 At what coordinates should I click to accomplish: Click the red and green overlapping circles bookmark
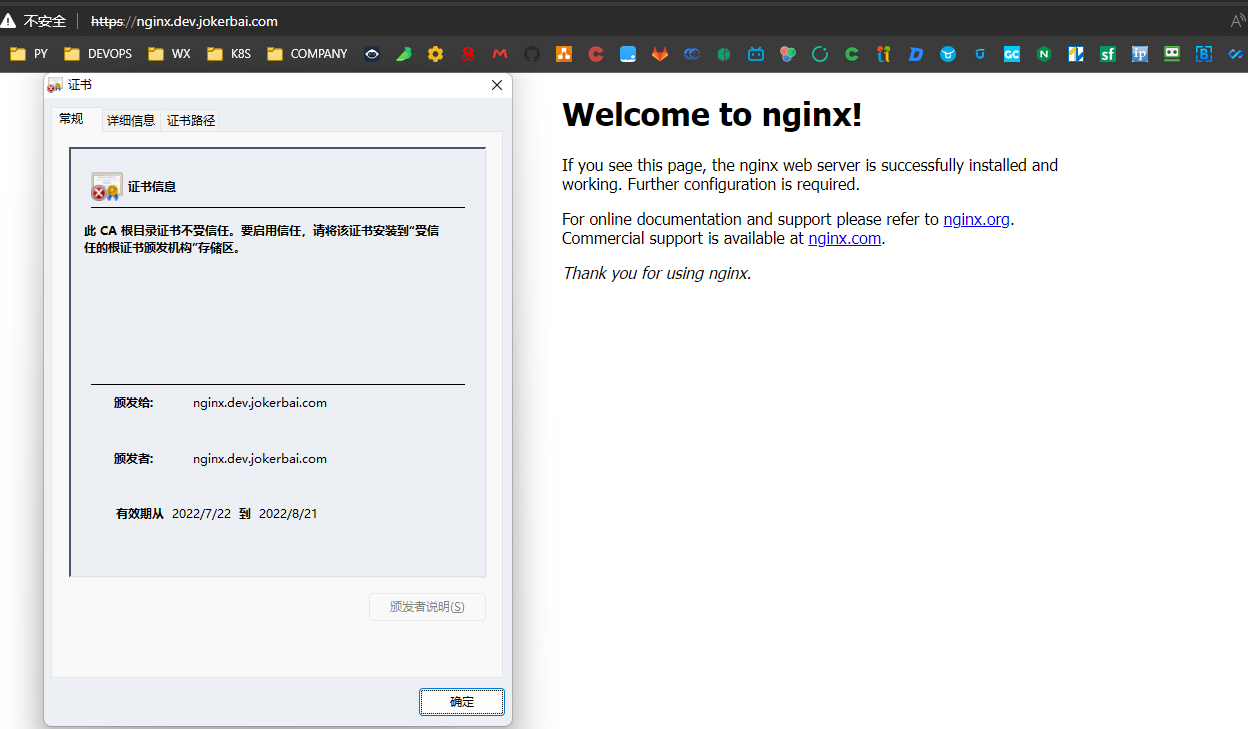(x=788, y=54)
